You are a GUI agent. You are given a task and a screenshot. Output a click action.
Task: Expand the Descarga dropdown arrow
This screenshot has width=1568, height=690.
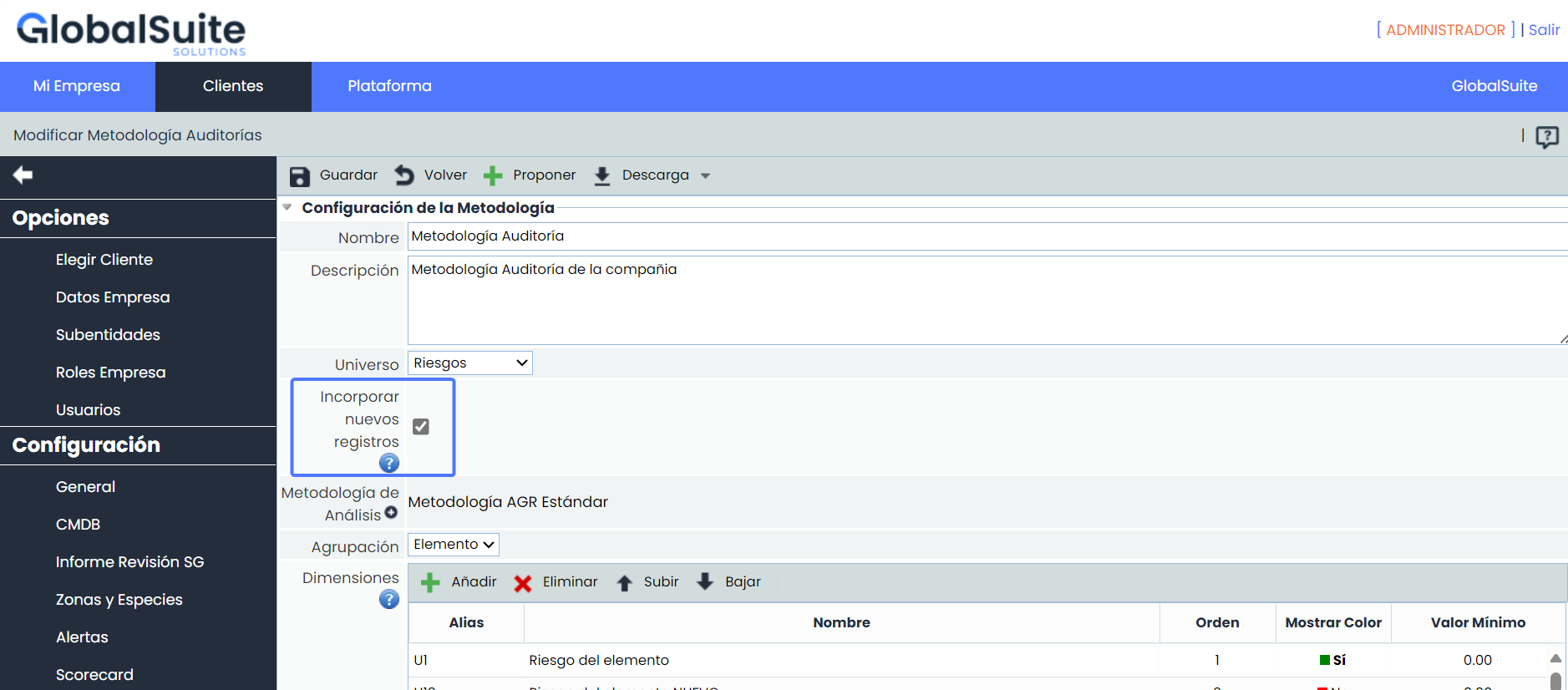(x=706, y=176)
